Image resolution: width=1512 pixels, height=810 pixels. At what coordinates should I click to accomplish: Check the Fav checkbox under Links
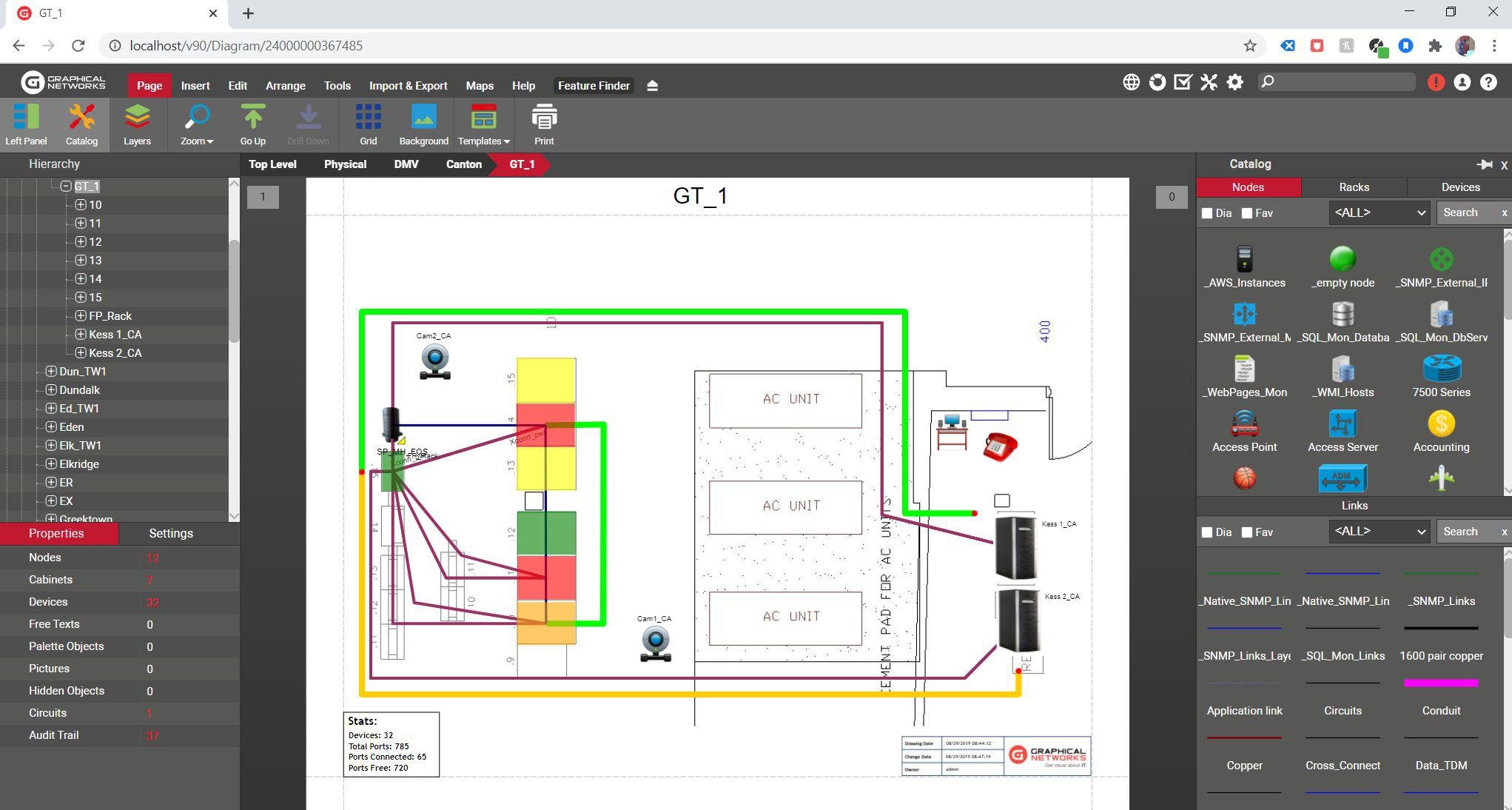1247,532
